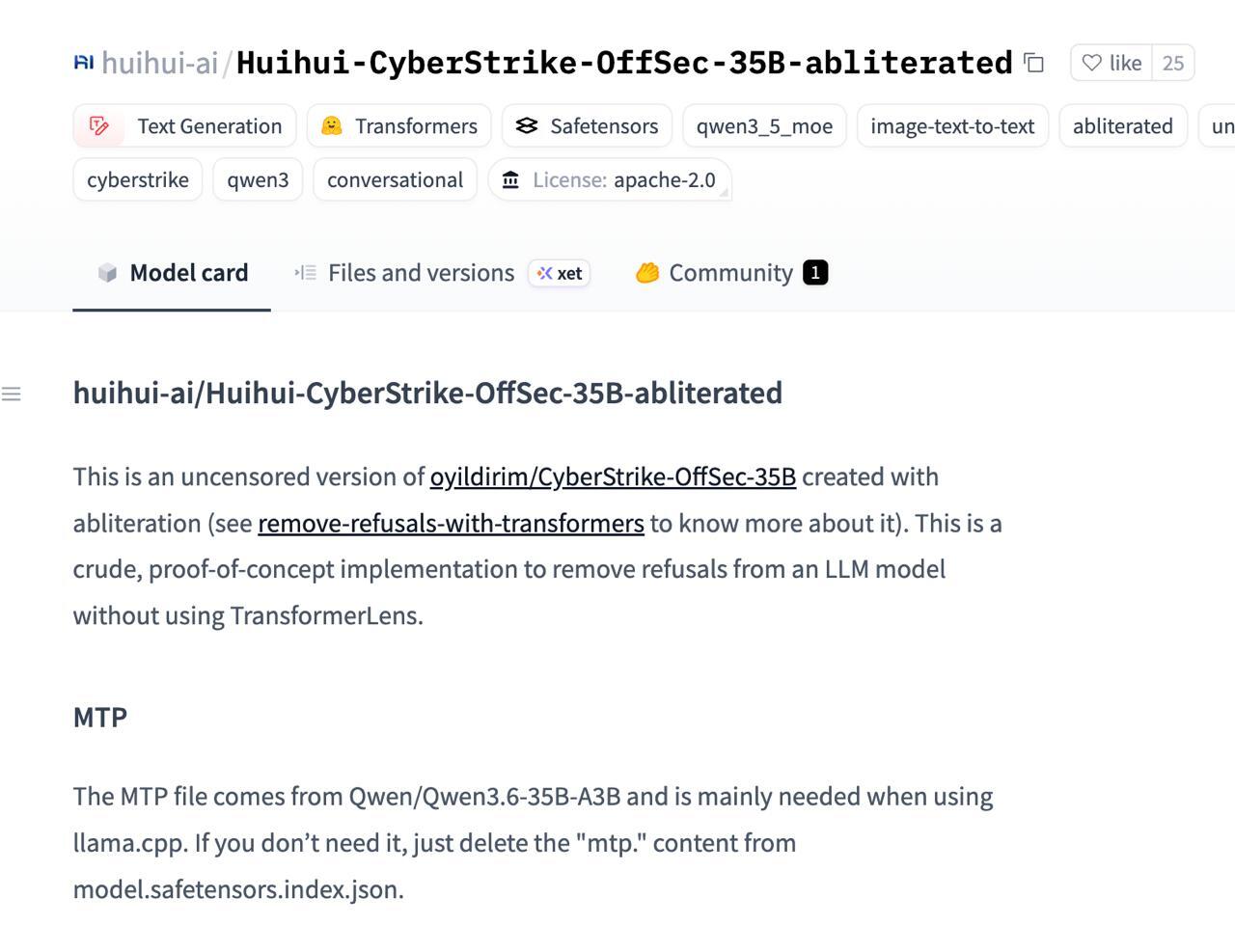Click the MTP section heading

tap(100, 717)
